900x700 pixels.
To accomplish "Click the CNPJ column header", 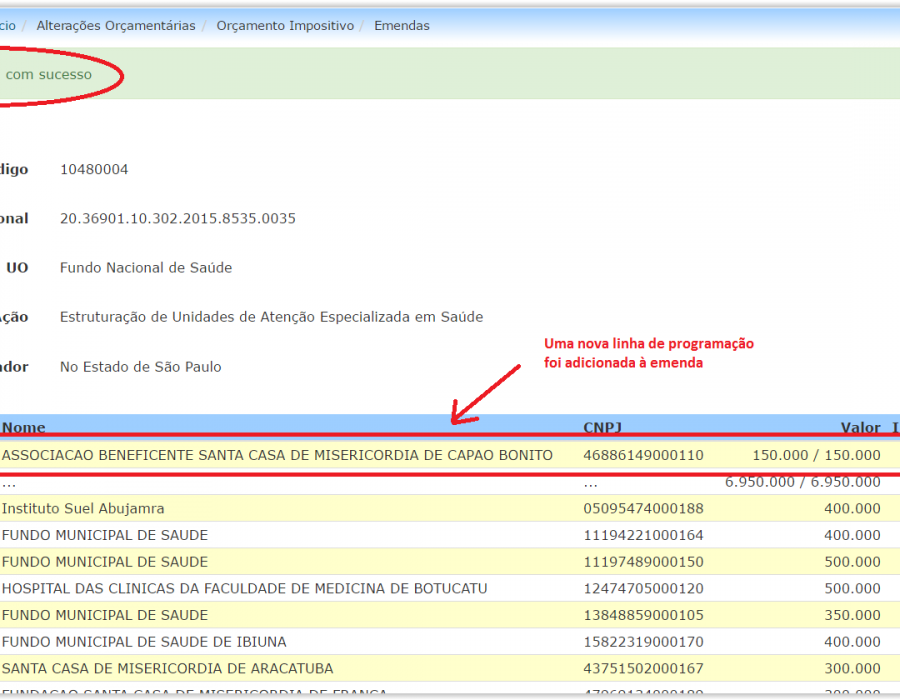I will [603, 427].
